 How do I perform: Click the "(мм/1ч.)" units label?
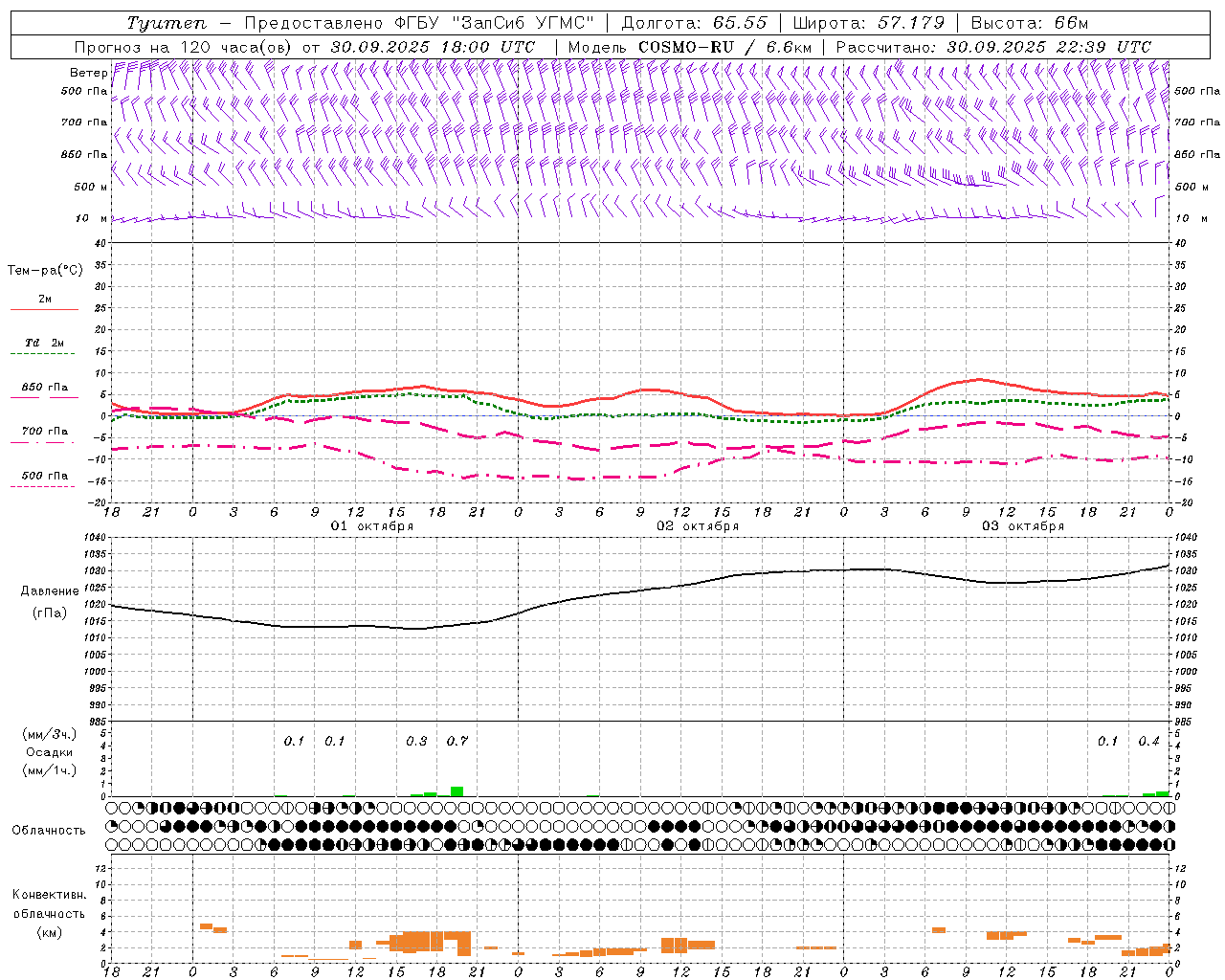[50, 769]
